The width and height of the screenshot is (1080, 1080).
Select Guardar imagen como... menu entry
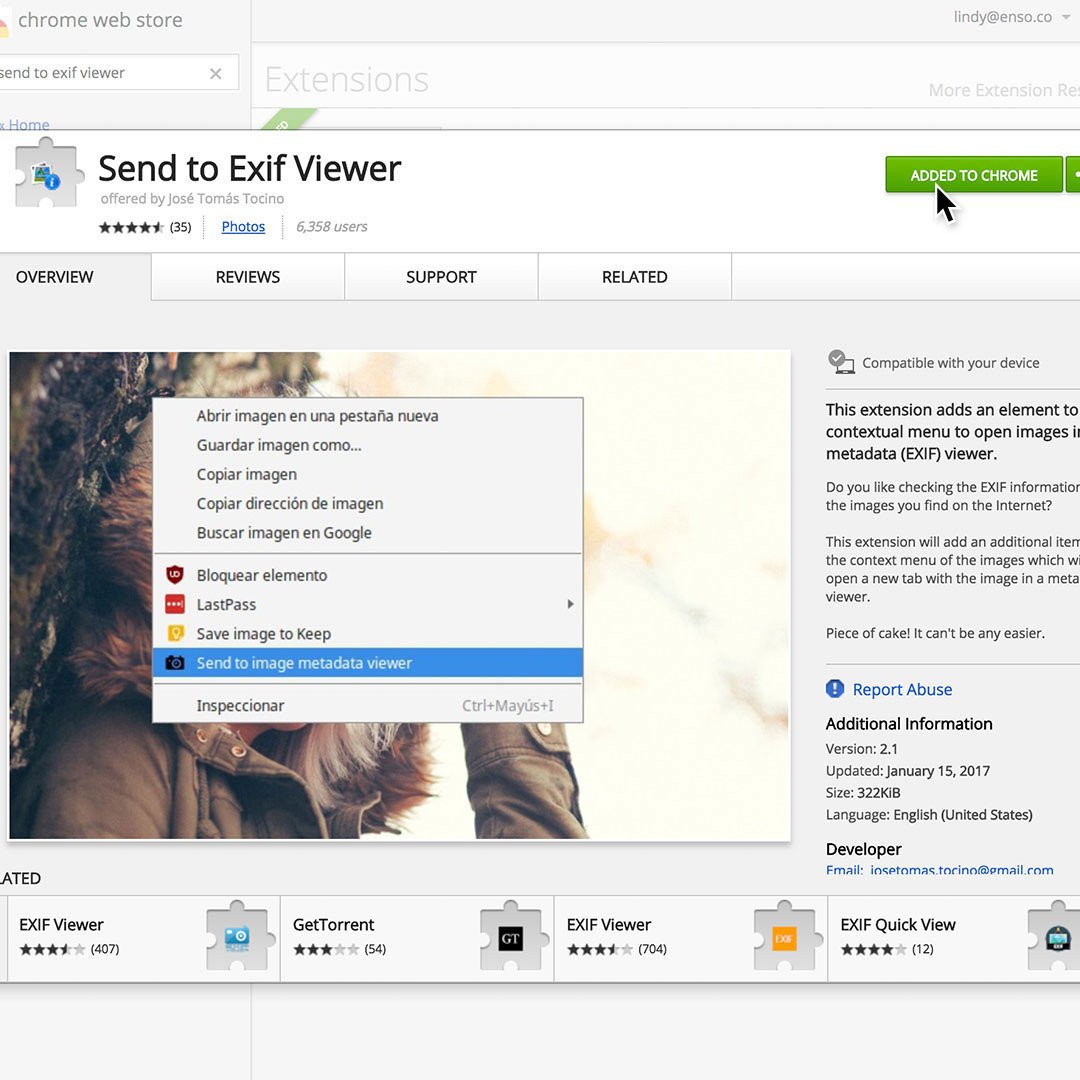(368, 445)
